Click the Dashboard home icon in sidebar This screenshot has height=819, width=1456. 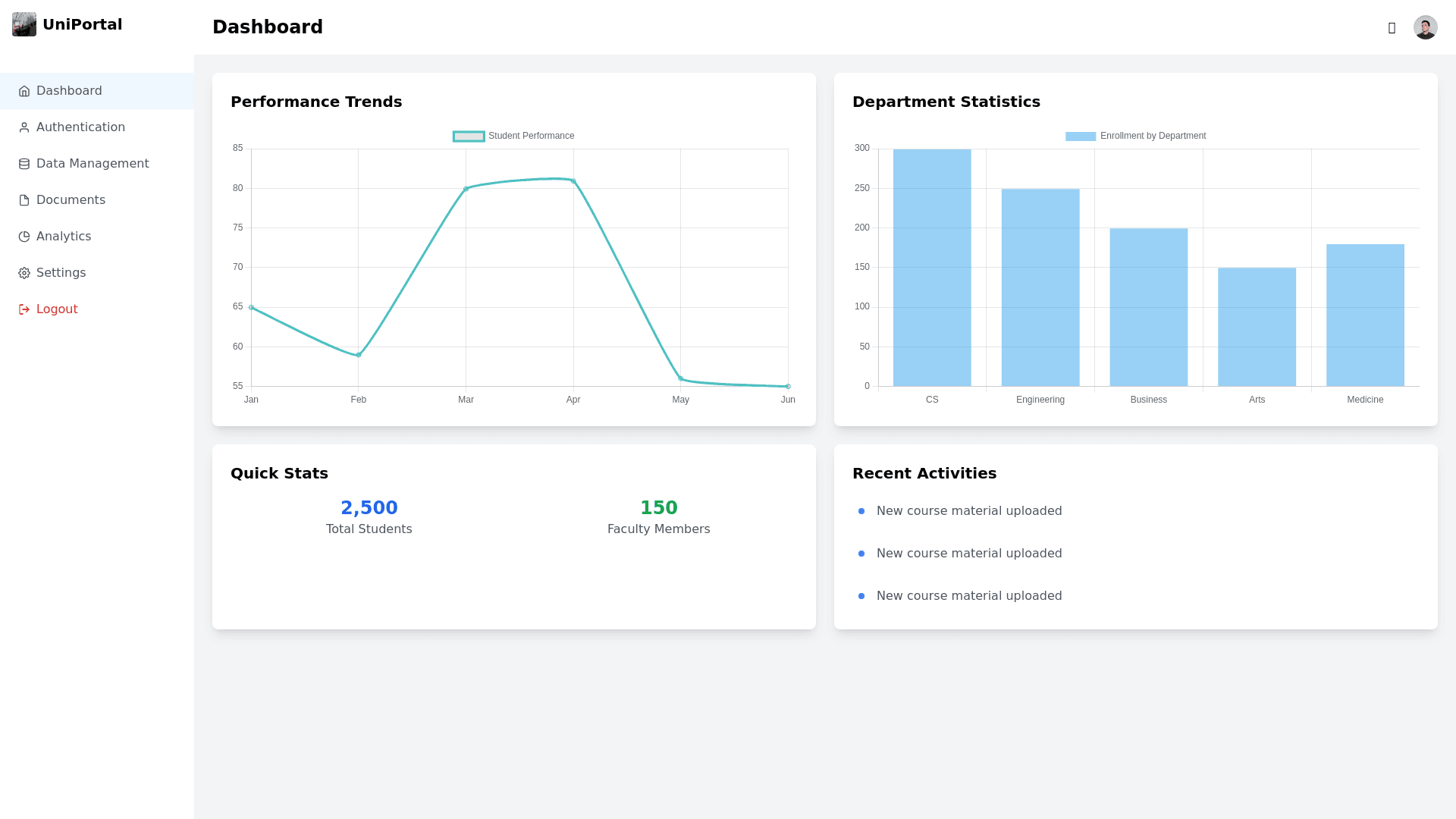(x=24, y=91)
